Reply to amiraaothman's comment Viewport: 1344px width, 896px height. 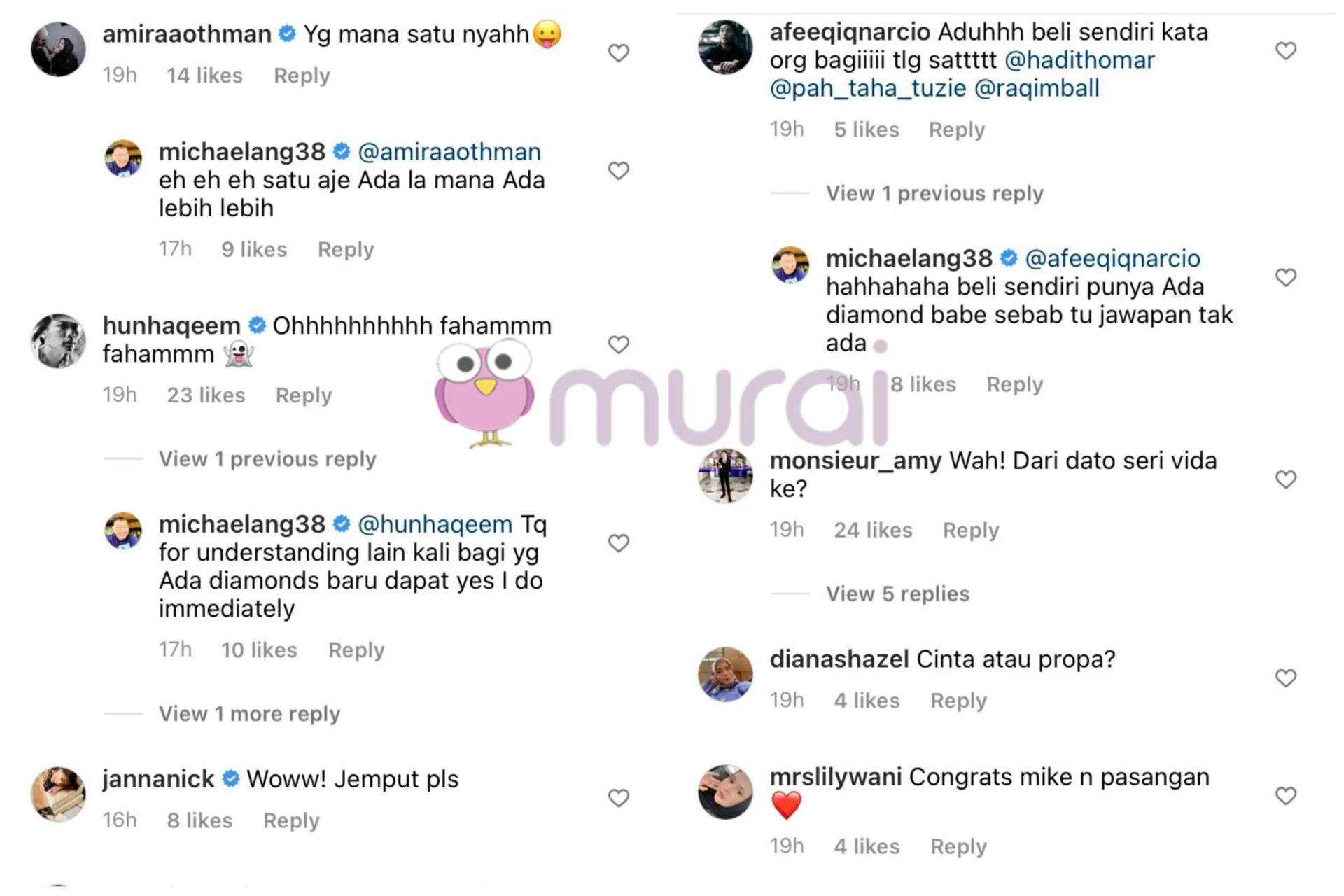pyautogui.click(x=302, y=76)
